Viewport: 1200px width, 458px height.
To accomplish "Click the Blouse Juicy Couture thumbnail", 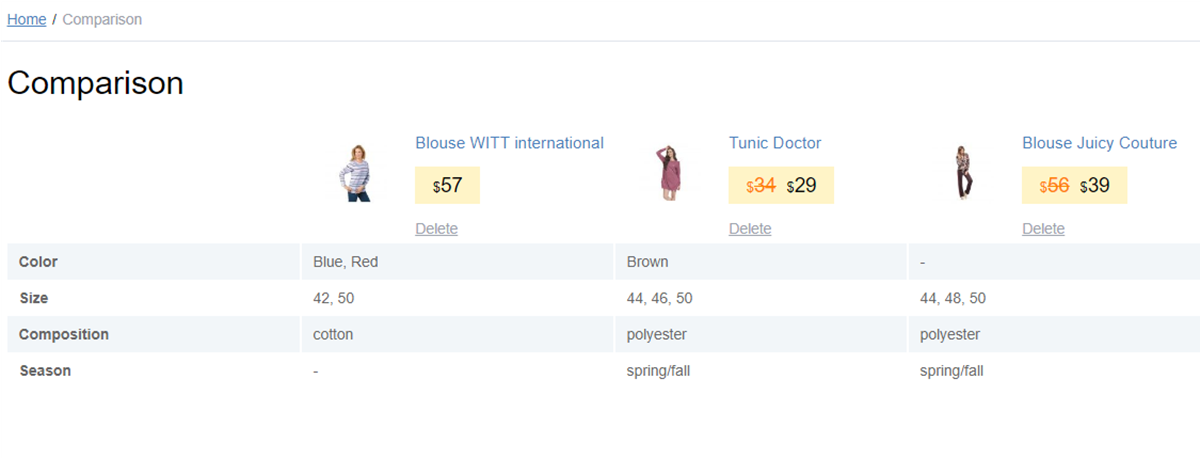I will 963,173.
